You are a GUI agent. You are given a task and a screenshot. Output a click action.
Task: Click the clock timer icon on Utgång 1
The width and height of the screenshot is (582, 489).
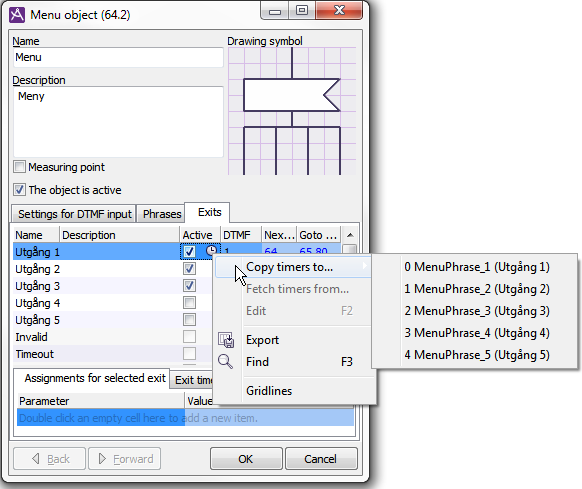point(211,251)
